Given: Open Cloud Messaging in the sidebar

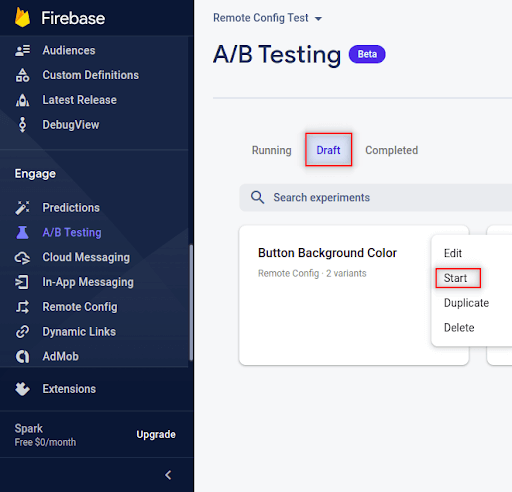Looking at the screenshot, I should click(86, 258).
